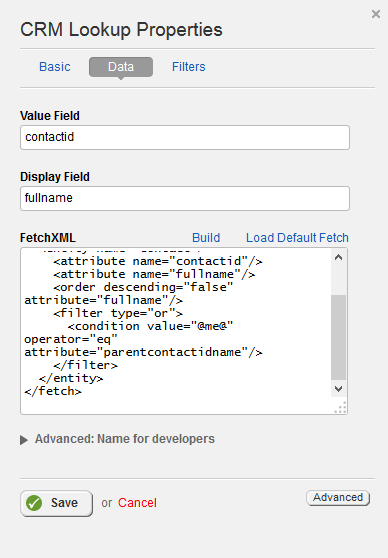
Task: Expand Advanced: Name for developers section
Action: click(117, 439)
